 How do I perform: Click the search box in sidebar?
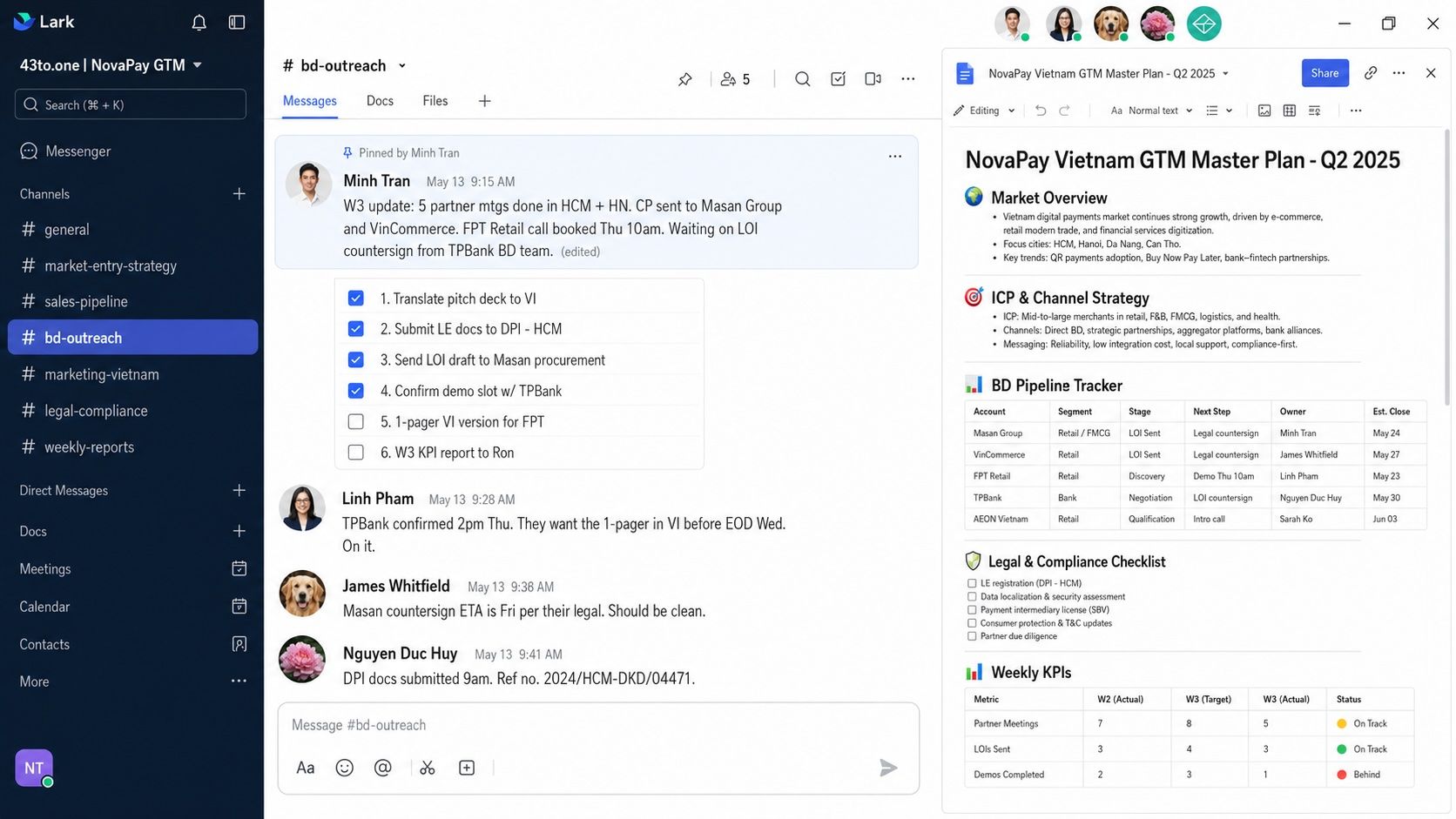[x=131, y=104]
